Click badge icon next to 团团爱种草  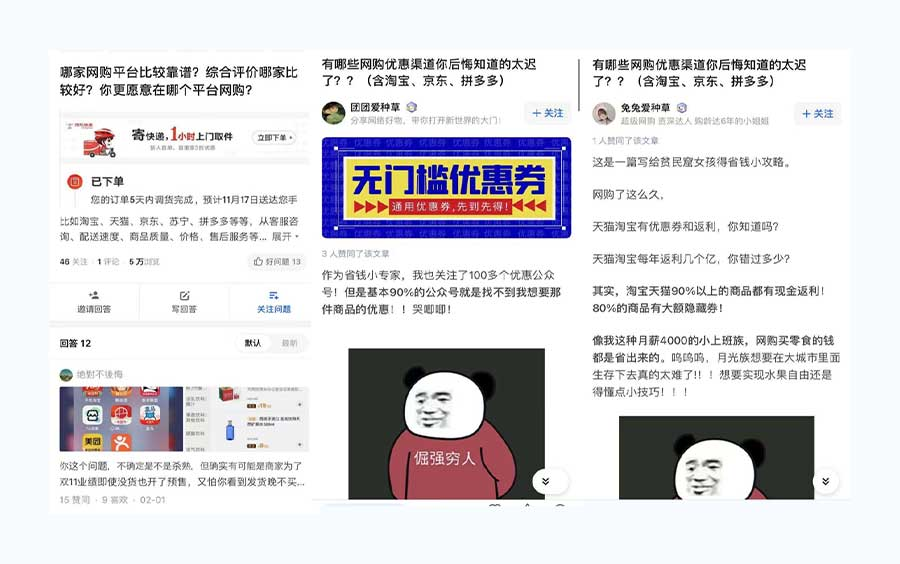point(412,107)
